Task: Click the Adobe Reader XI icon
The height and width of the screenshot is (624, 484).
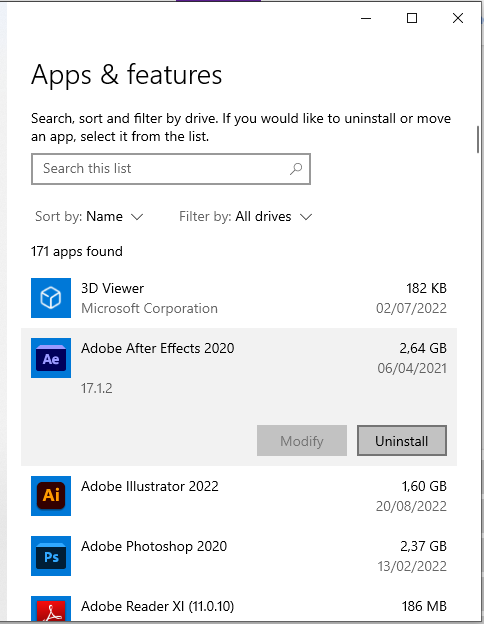Action: pyautogui.click(x=51, y=609)
